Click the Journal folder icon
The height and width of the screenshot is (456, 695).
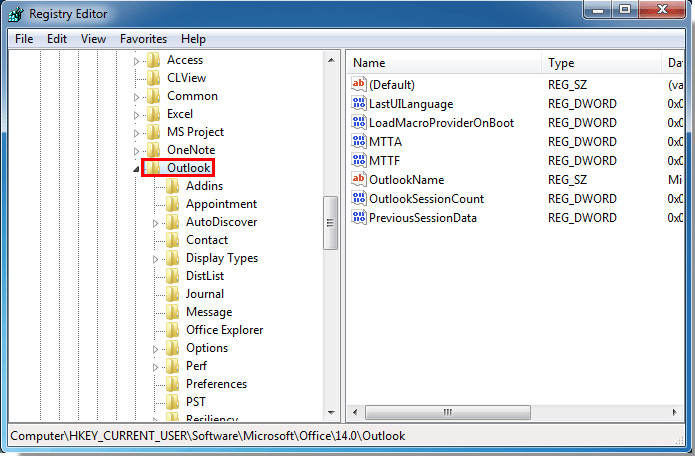pos(172,294)
